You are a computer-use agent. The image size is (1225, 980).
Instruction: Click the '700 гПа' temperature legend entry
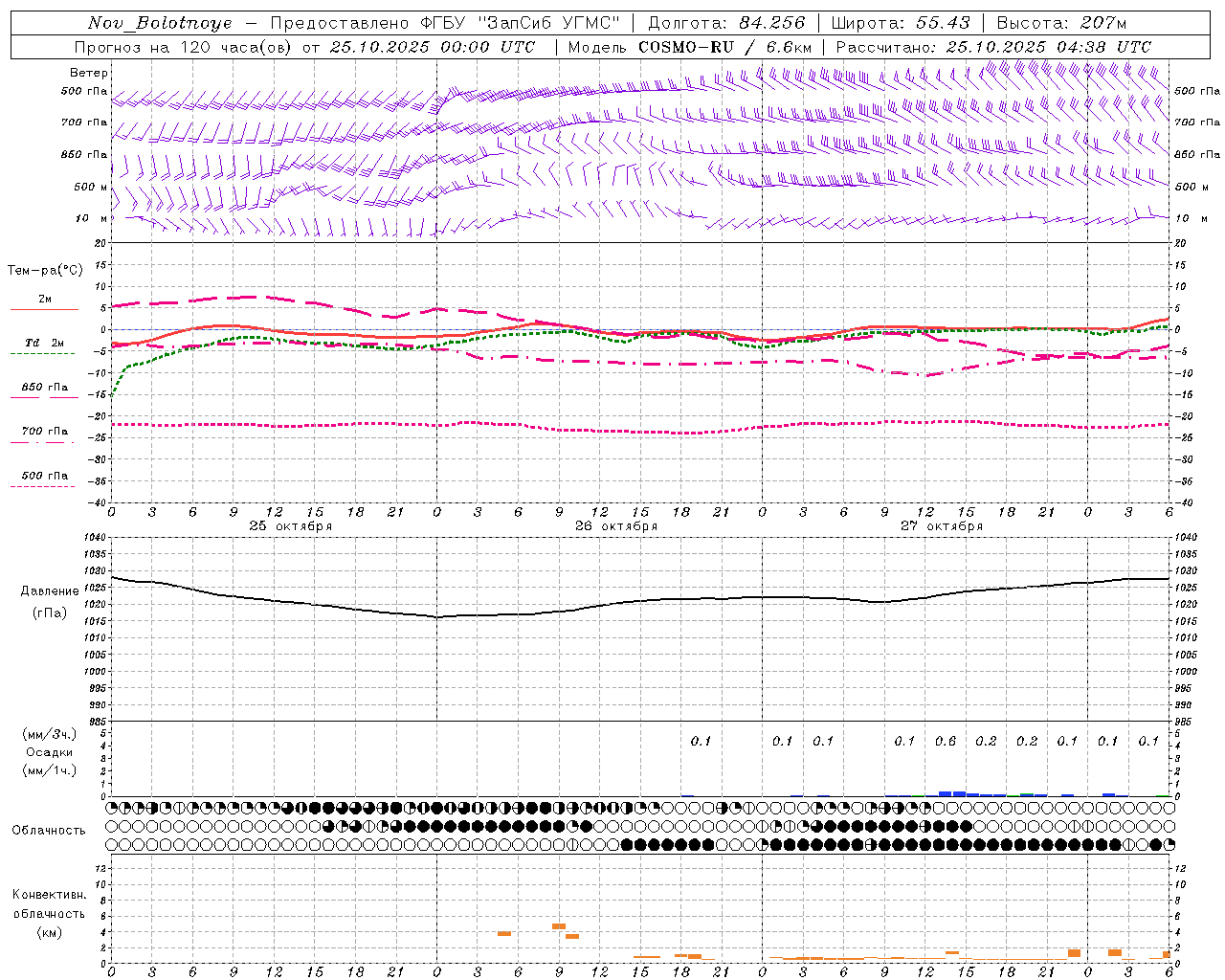(x=45, y=432)
